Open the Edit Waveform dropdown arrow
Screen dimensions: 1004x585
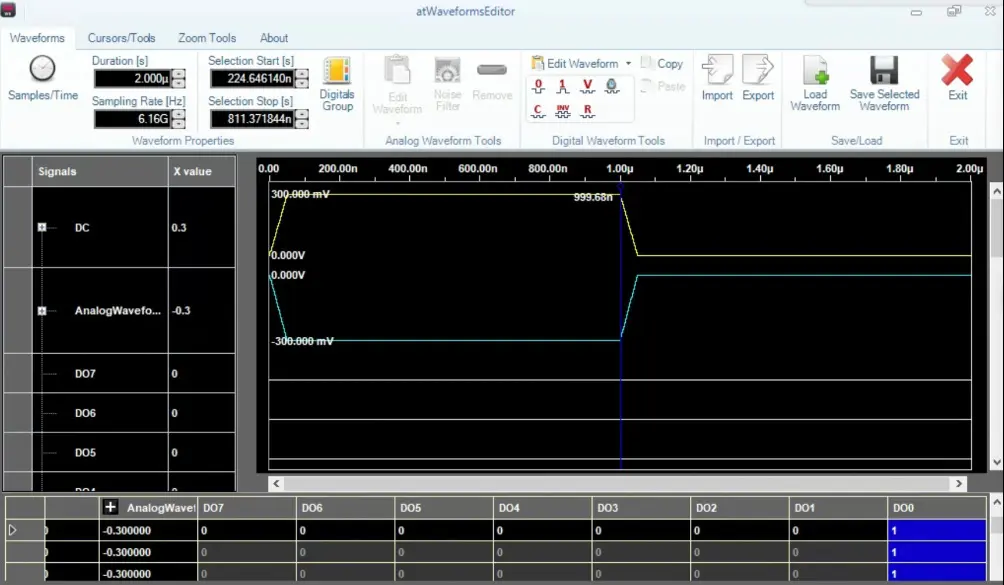(x=628, y=63)
